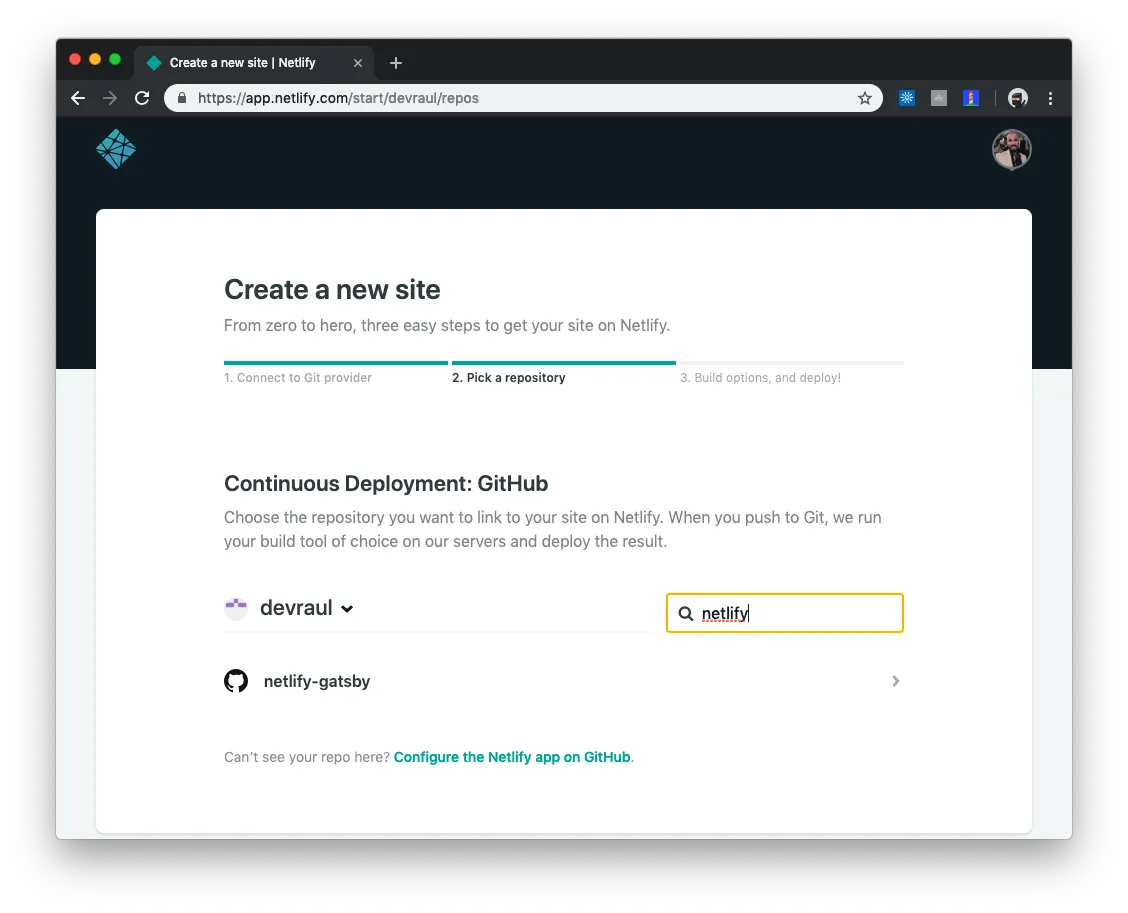Screen dimensions: 1128x913
Task: Bookmark this page with the star icon
Action: [865, 98]
